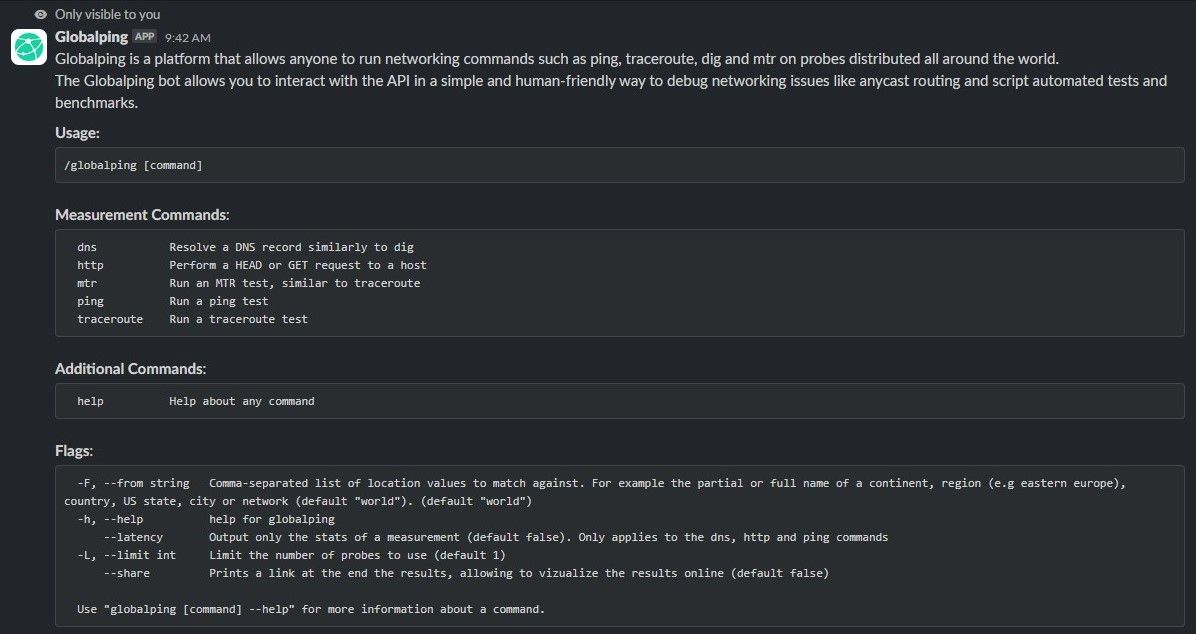1196x634 pixels.
Task: Click the http command entry
Action: coord(90,265)
